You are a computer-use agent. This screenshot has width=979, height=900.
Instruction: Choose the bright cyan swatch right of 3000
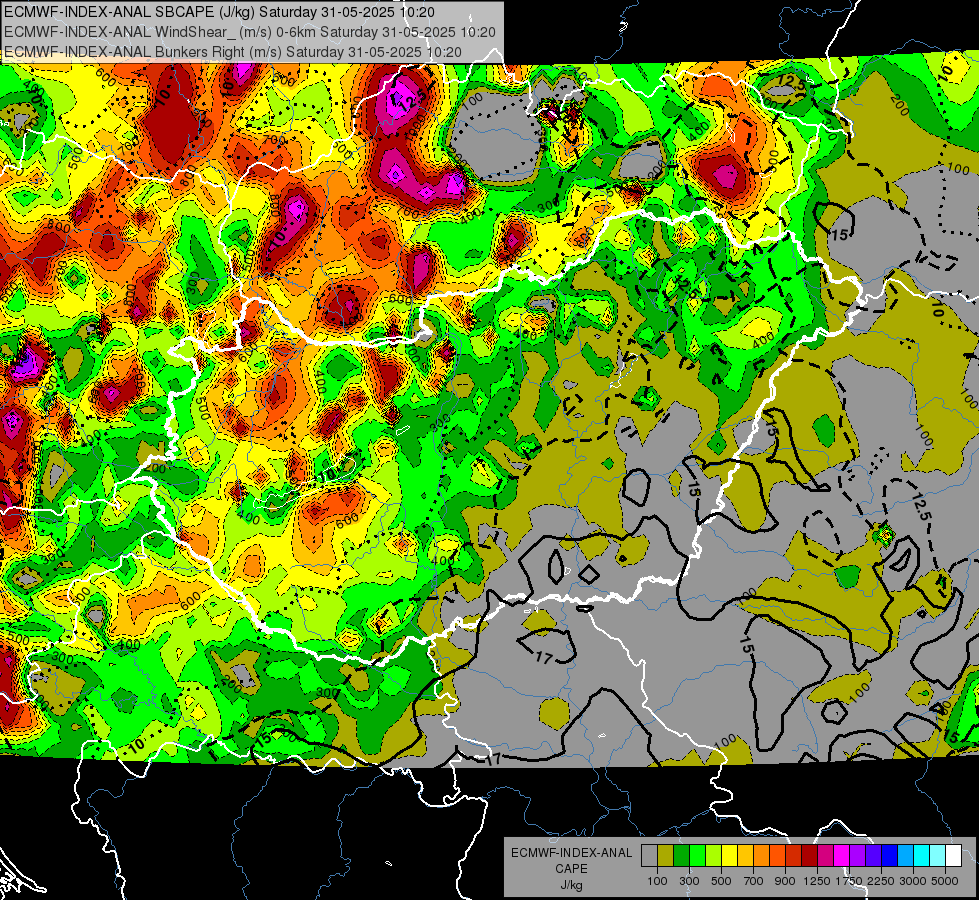[922, 856]
